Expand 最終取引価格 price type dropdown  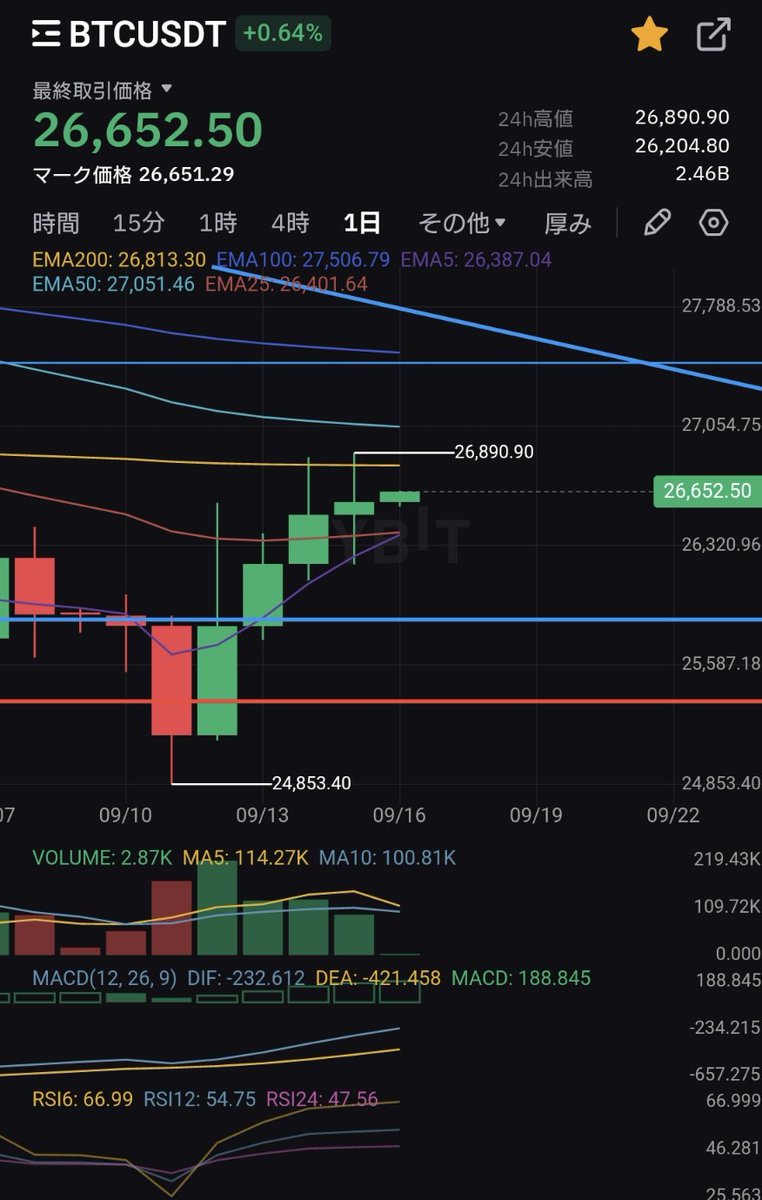click(x=102, y=90)
